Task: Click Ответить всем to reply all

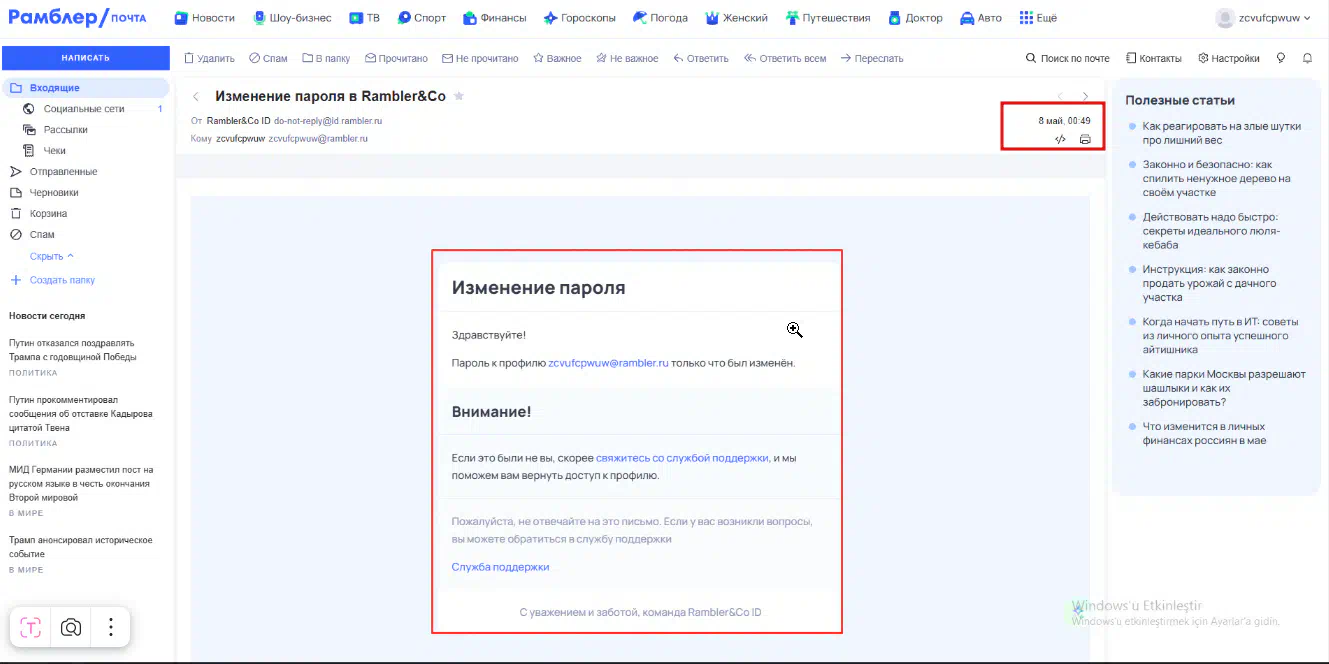Action: pos(785,58)
